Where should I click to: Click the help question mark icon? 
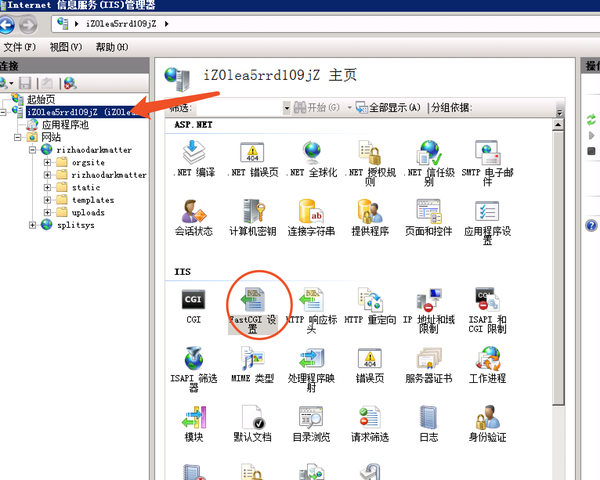591,225
